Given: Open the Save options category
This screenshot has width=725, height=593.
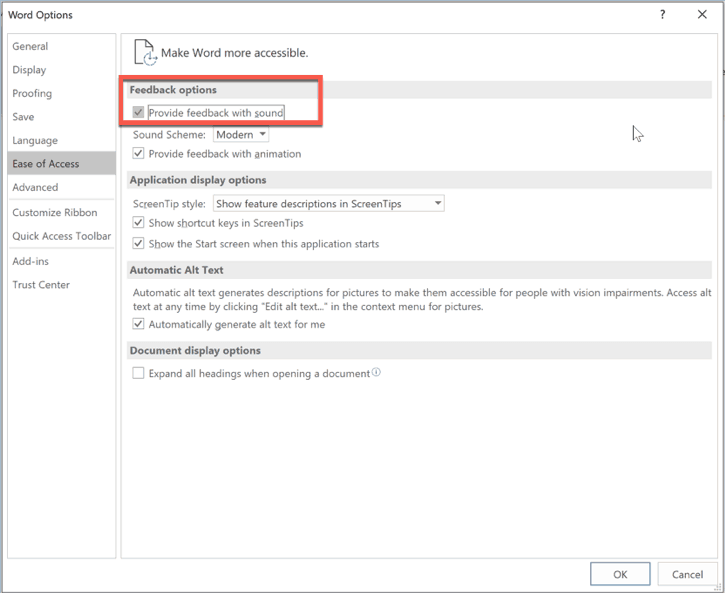Looking at the screenshot, I should (x=61, y=117).
